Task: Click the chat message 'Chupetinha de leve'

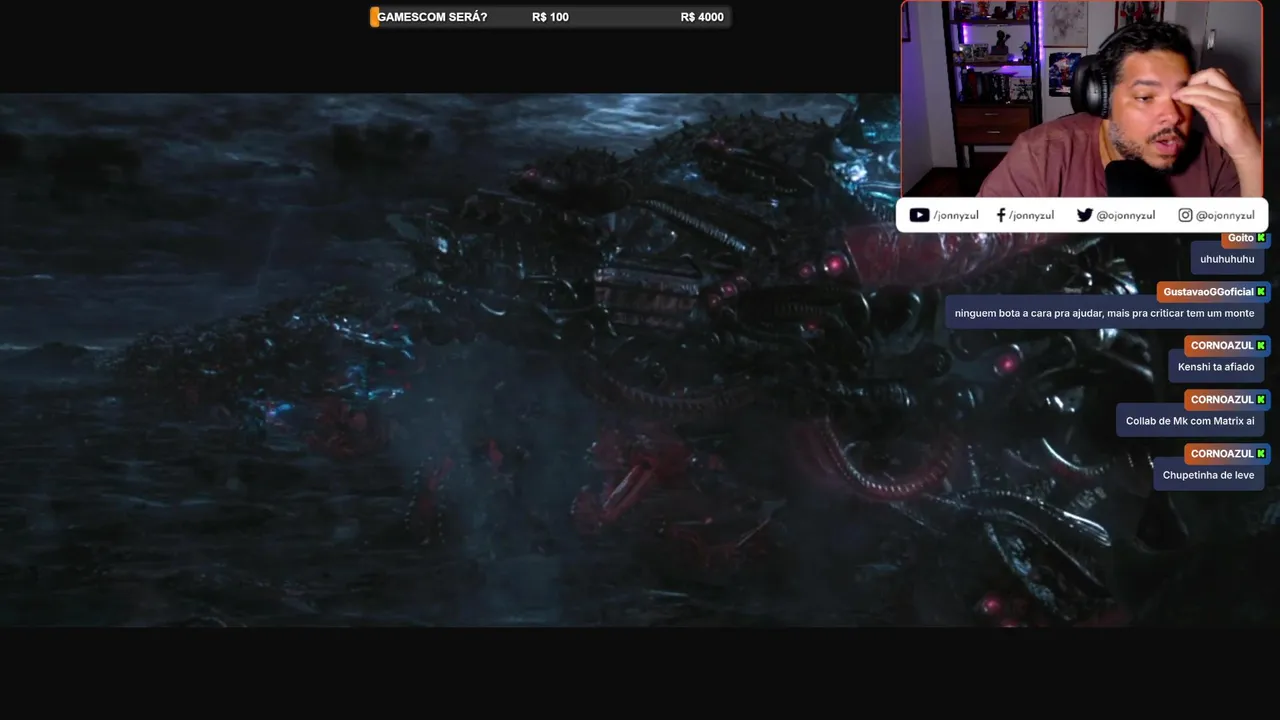Action: click(1208, 476)
